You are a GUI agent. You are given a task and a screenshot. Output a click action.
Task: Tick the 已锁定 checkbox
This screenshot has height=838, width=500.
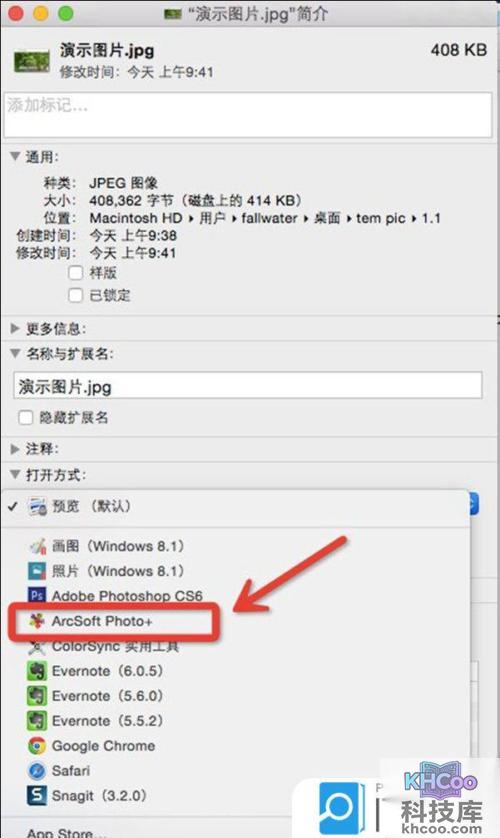[76, 295]
